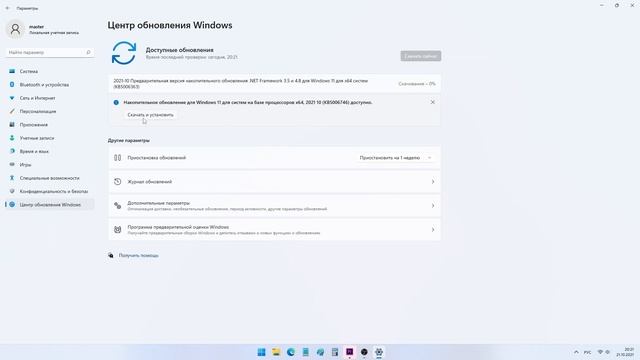The image size is (640, 360).
Task: Open Конфиденциальность и безопасность section
Action: 49,191
